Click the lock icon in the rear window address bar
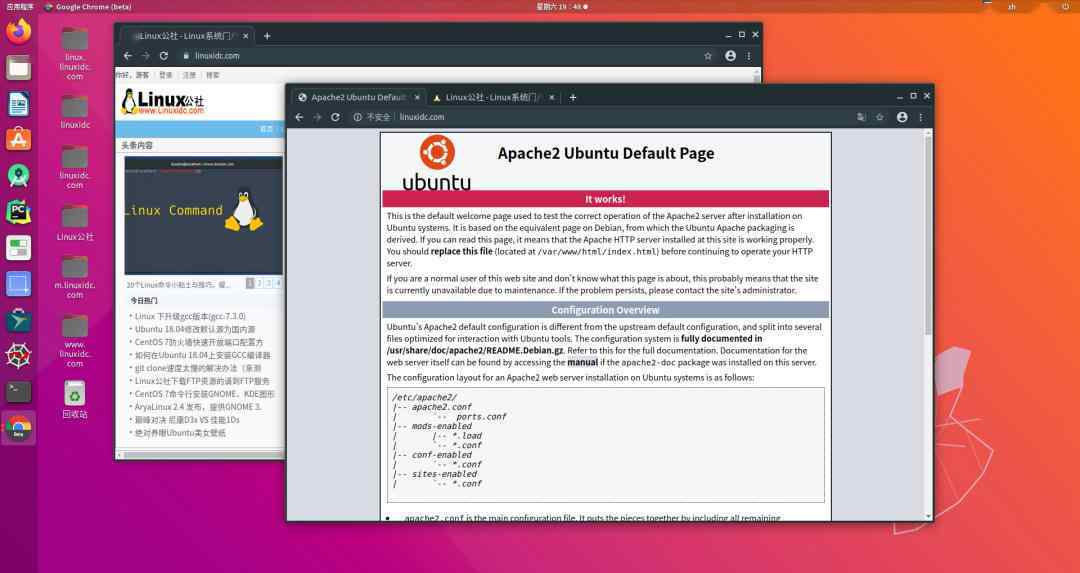Viewport: 1080px width, 573px height. 186,56
